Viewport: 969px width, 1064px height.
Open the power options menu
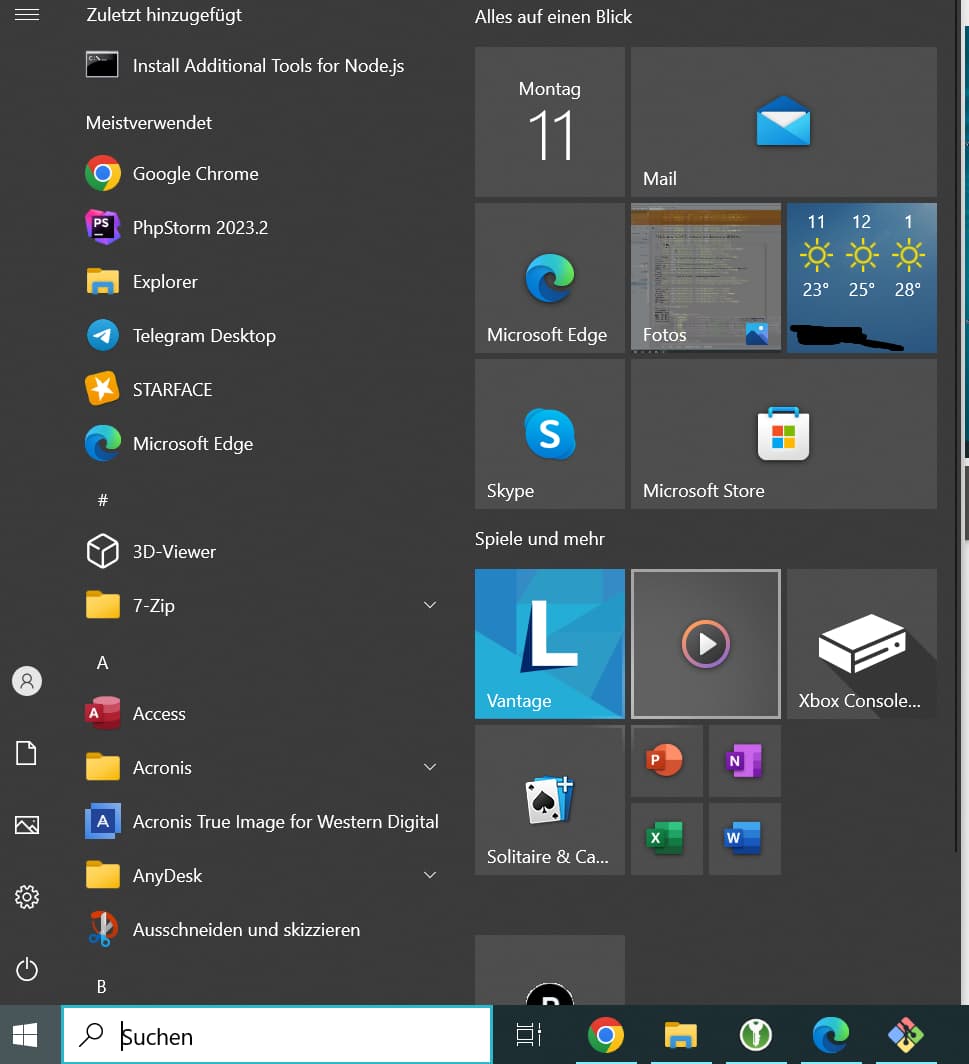point(26,969)
